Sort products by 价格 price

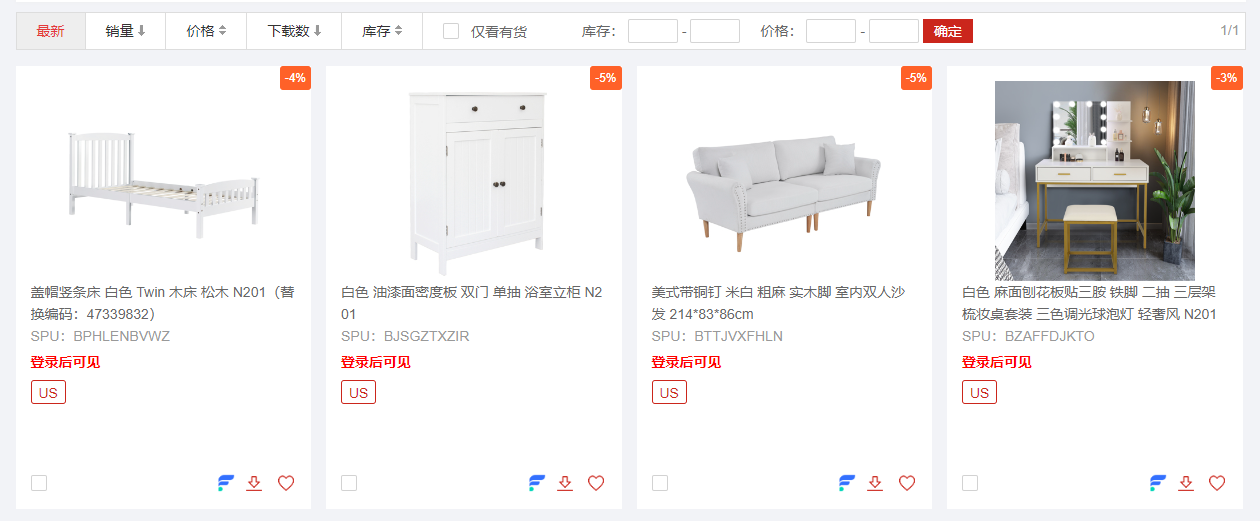(205, 31)
